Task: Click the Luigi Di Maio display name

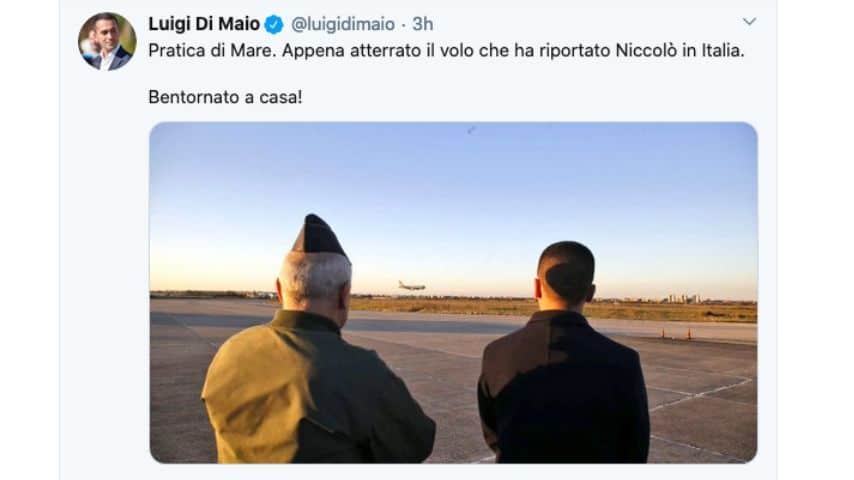Action: coord(204,24)
